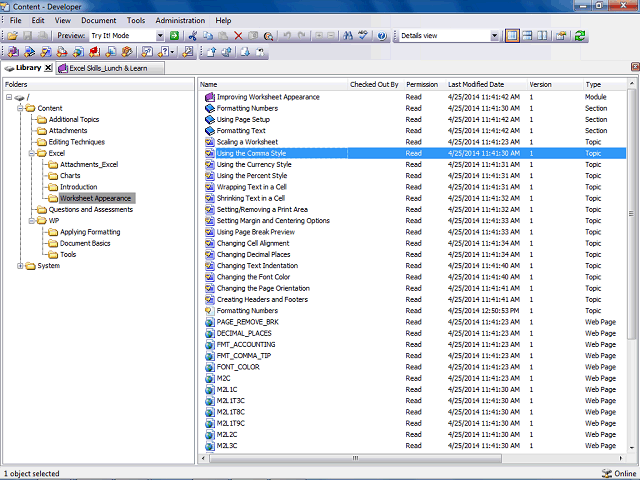
Task: Click the Find in Library magnifier globe icon
Action: click(268, 36)
